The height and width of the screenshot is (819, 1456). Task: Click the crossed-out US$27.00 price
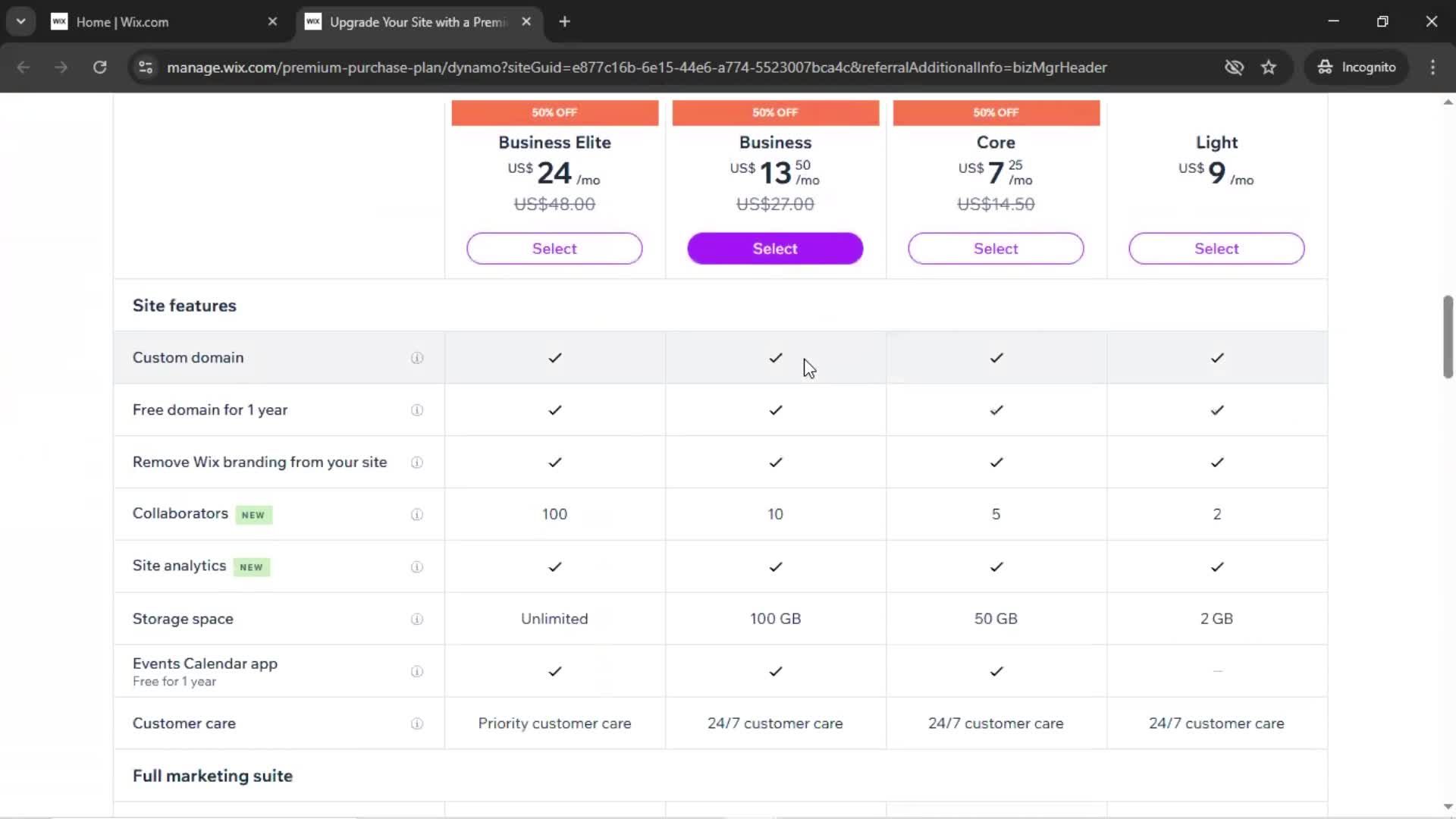[775, 204]
